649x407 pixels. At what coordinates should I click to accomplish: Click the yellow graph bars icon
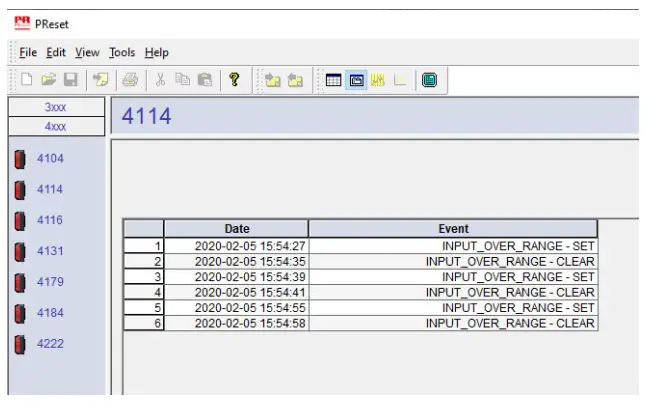point(378,80)
